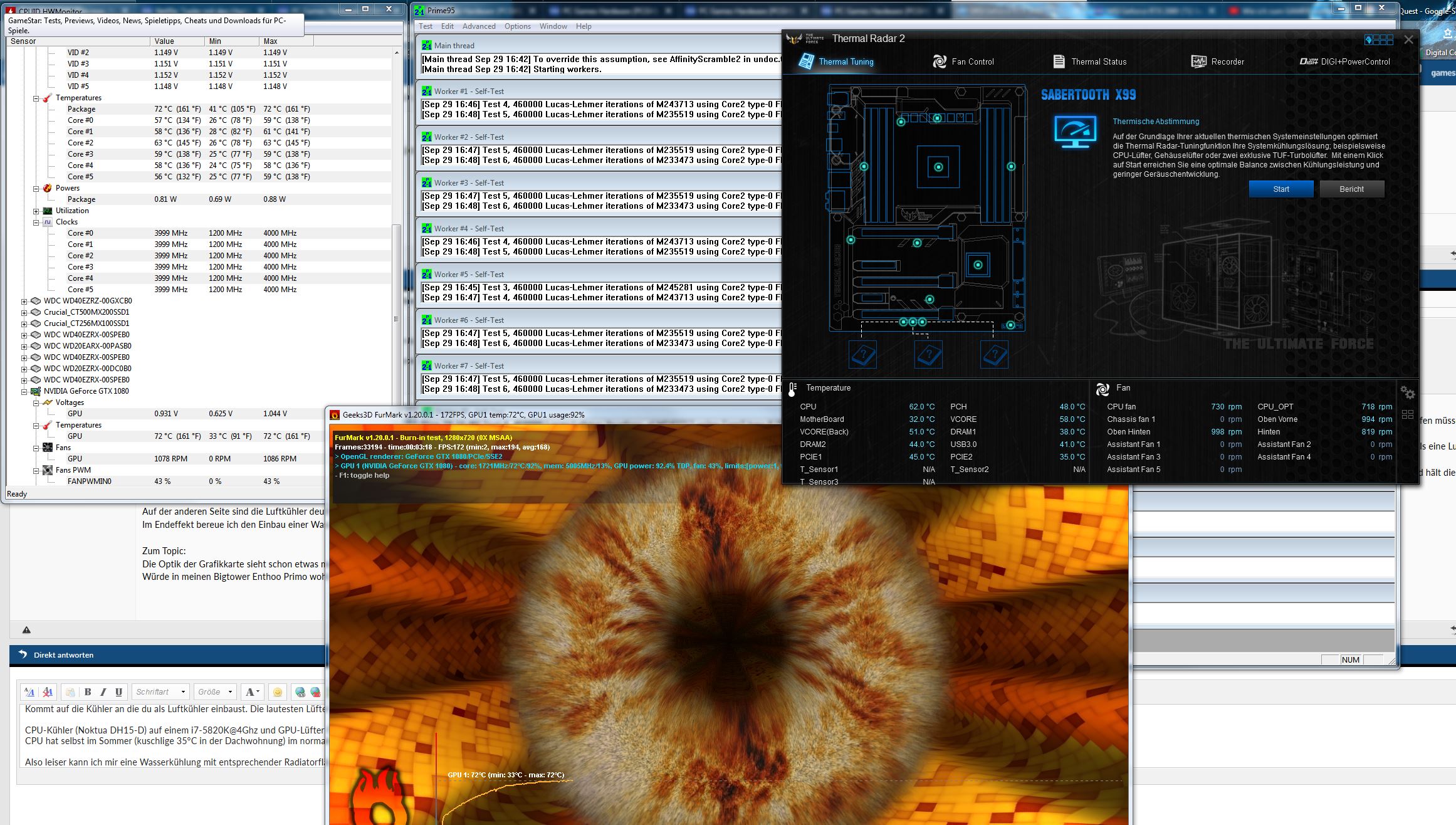Select the DIGI+PowerControl tab
Image resolution: width=1456 pixels, height=825 pixels.
[1344, 61]
